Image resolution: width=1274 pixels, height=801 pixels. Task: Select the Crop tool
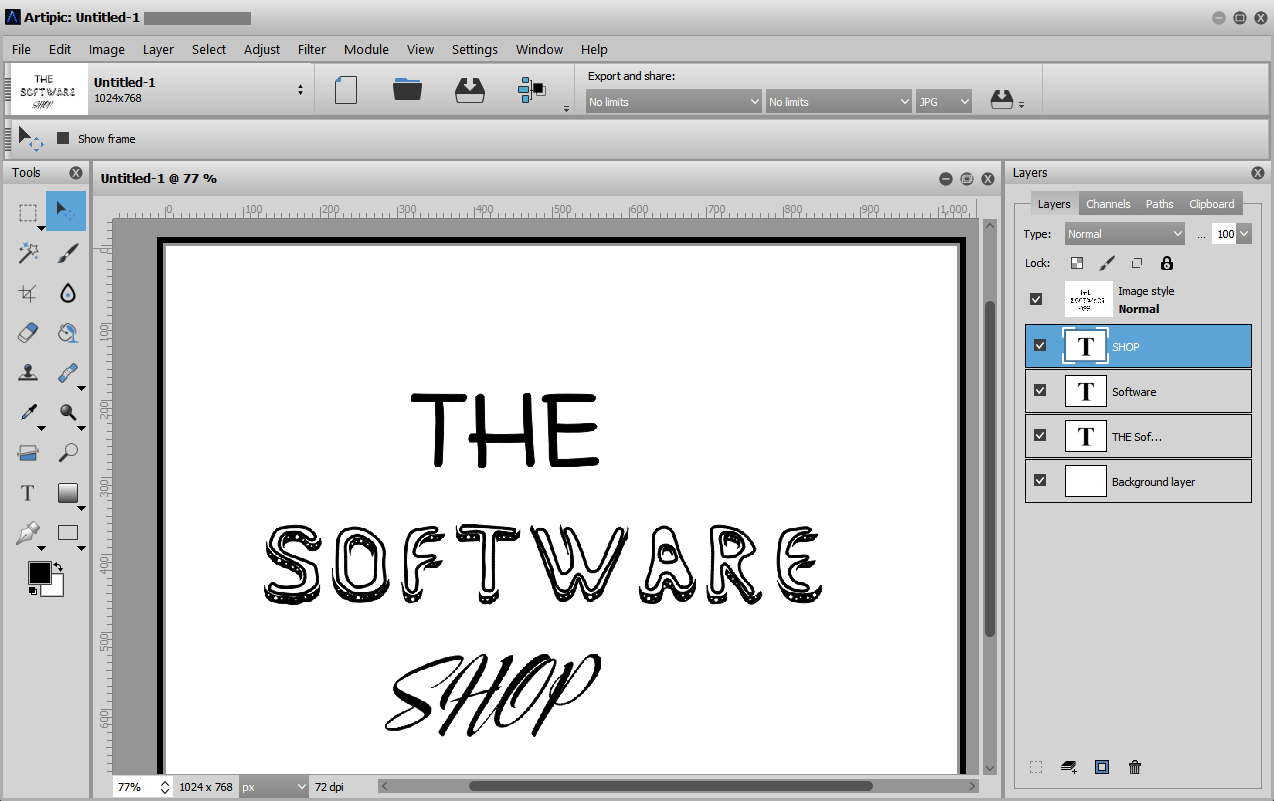(x=28, y=293)
